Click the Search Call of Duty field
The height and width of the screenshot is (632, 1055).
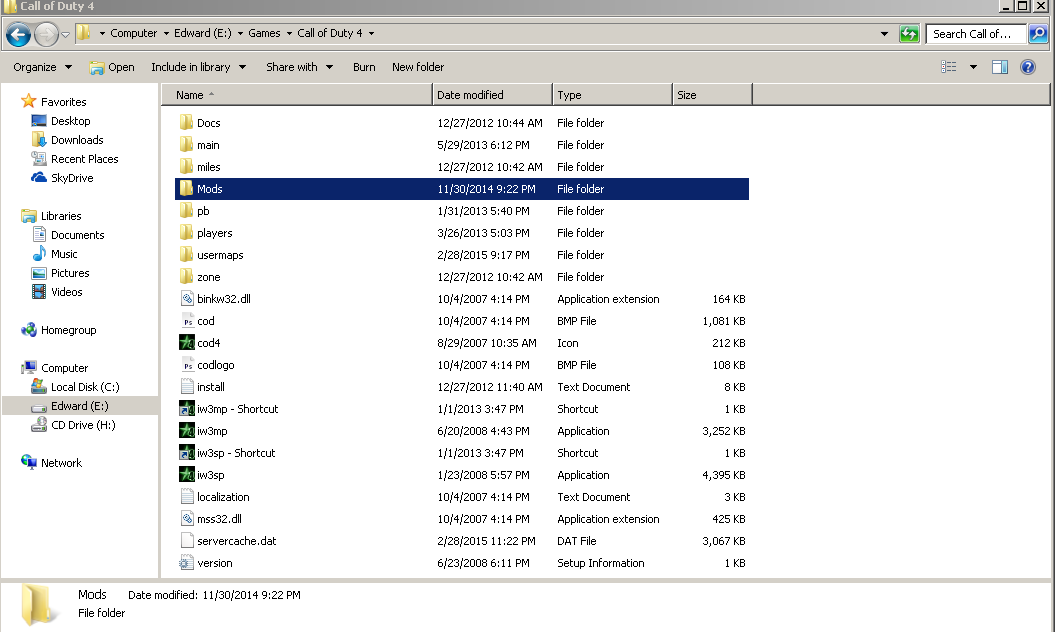coord(974,34)
